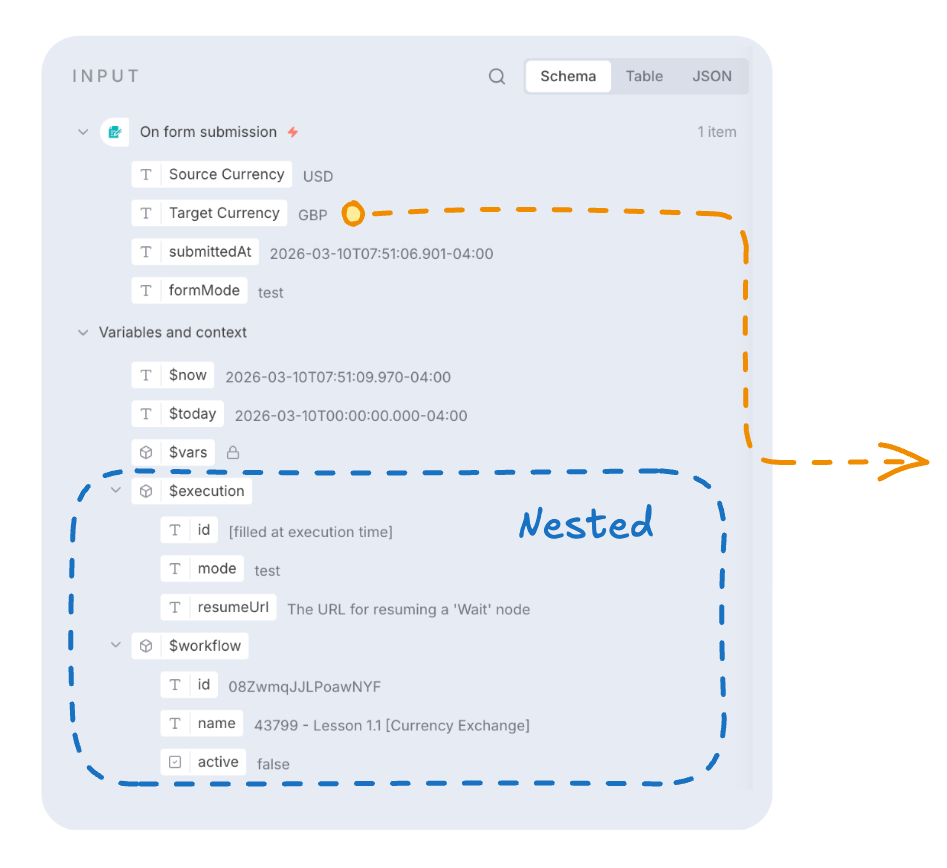Click the Target Currency field pill
Screen dimensions: 947x868
pos(210,213)
